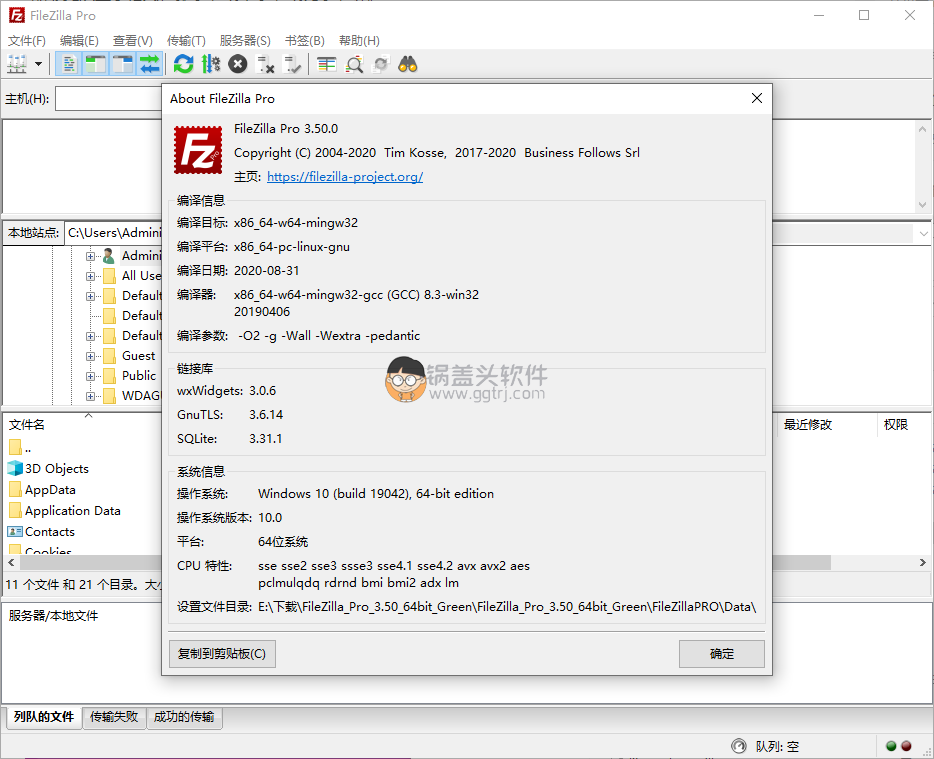Open 编辑(E) menu
This screenshot has width=934, height=759.
click(79, 41)
